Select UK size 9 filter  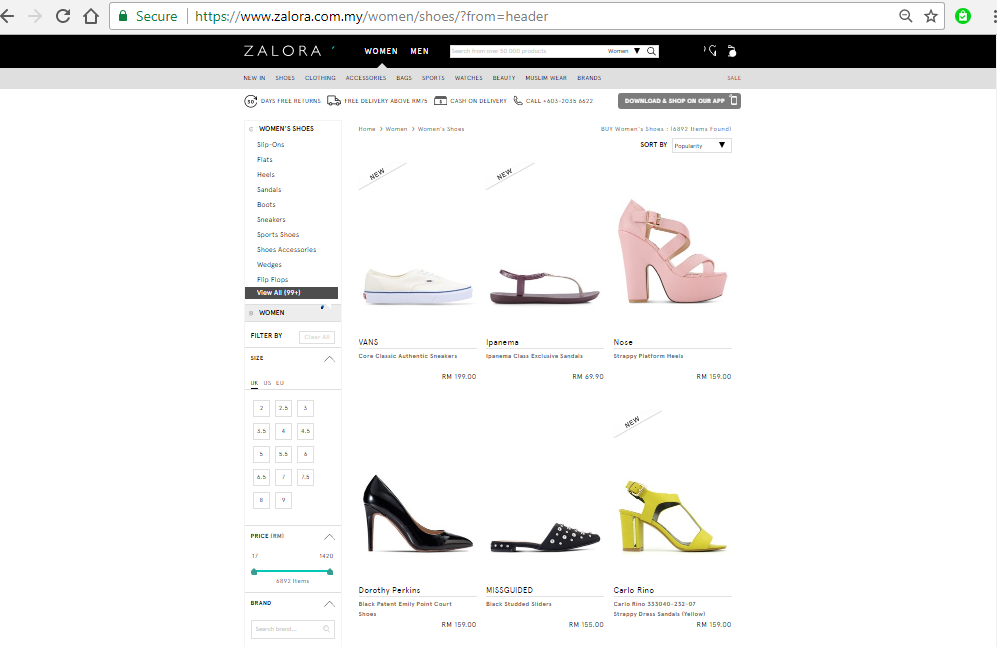coord(284,500)
